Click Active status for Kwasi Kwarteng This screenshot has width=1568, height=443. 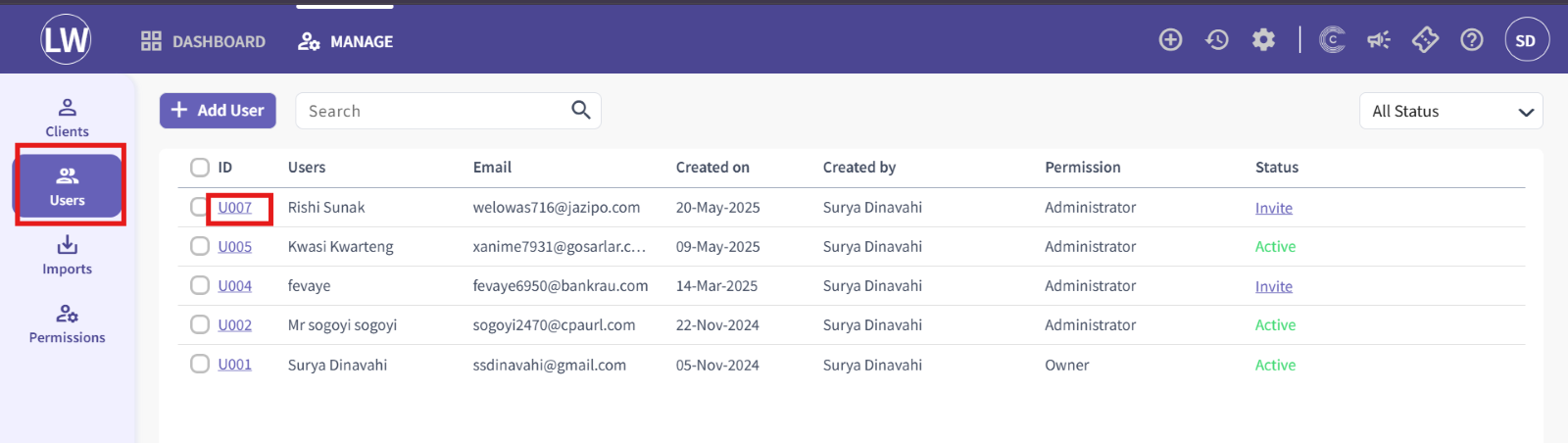tap(1275, 247)
